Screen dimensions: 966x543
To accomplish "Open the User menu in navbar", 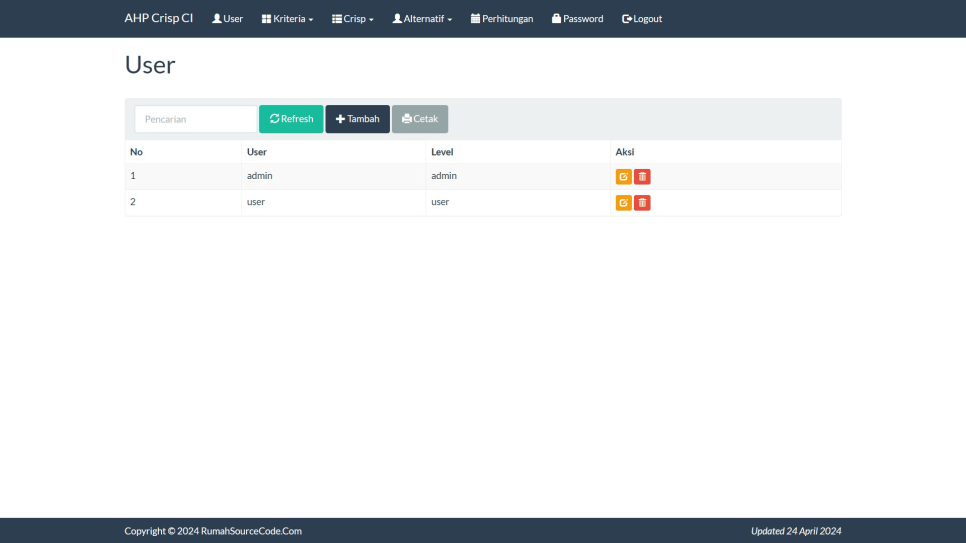I will (x=227, y=19).
